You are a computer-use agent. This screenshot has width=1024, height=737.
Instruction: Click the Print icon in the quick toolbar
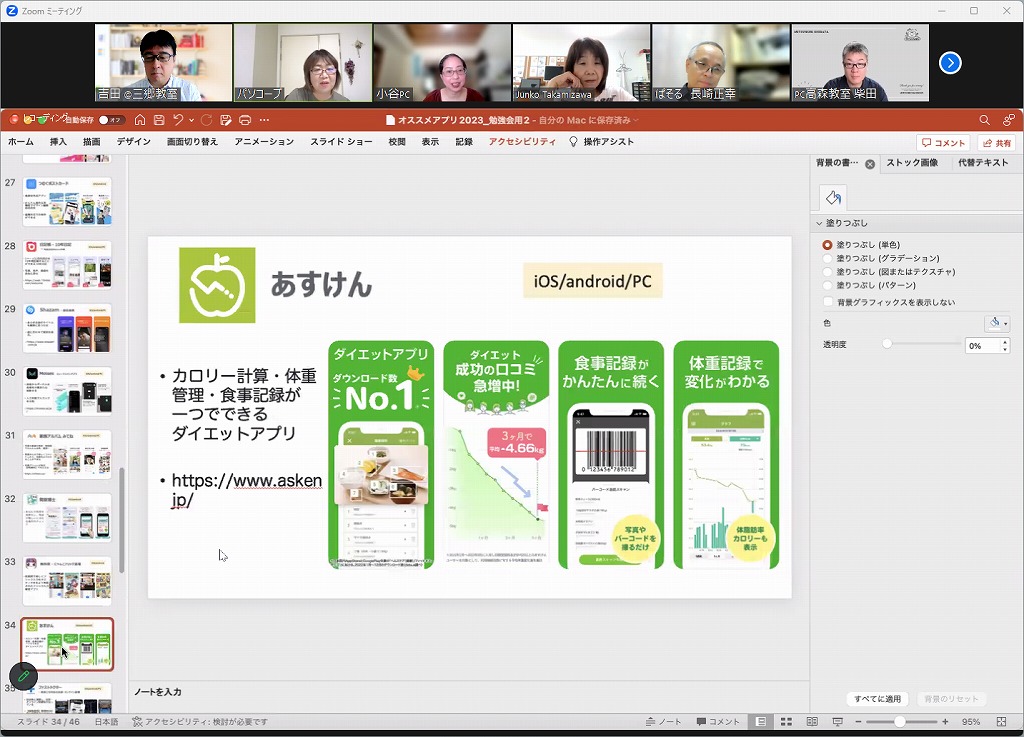coord(245,120)
